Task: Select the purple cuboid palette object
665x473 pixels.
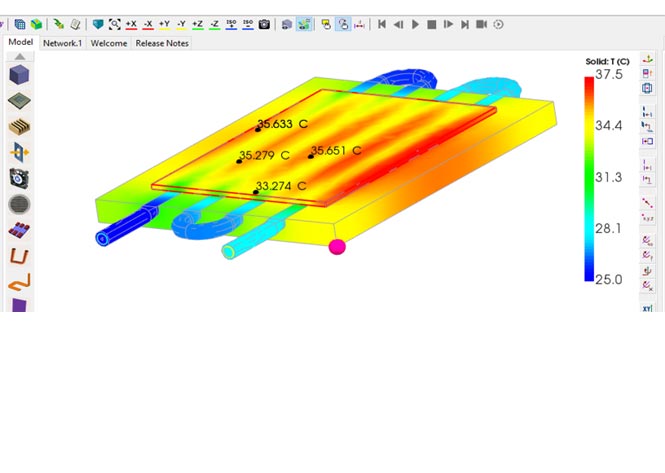Action: tap(19, 75)
